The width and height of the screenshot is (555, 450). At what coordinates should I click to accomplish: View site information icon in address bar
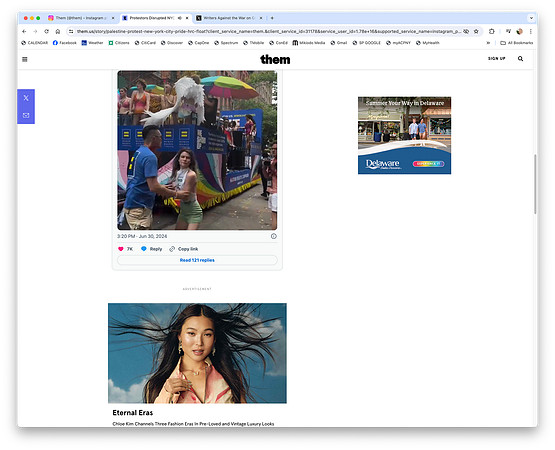(x=71, y=32)
